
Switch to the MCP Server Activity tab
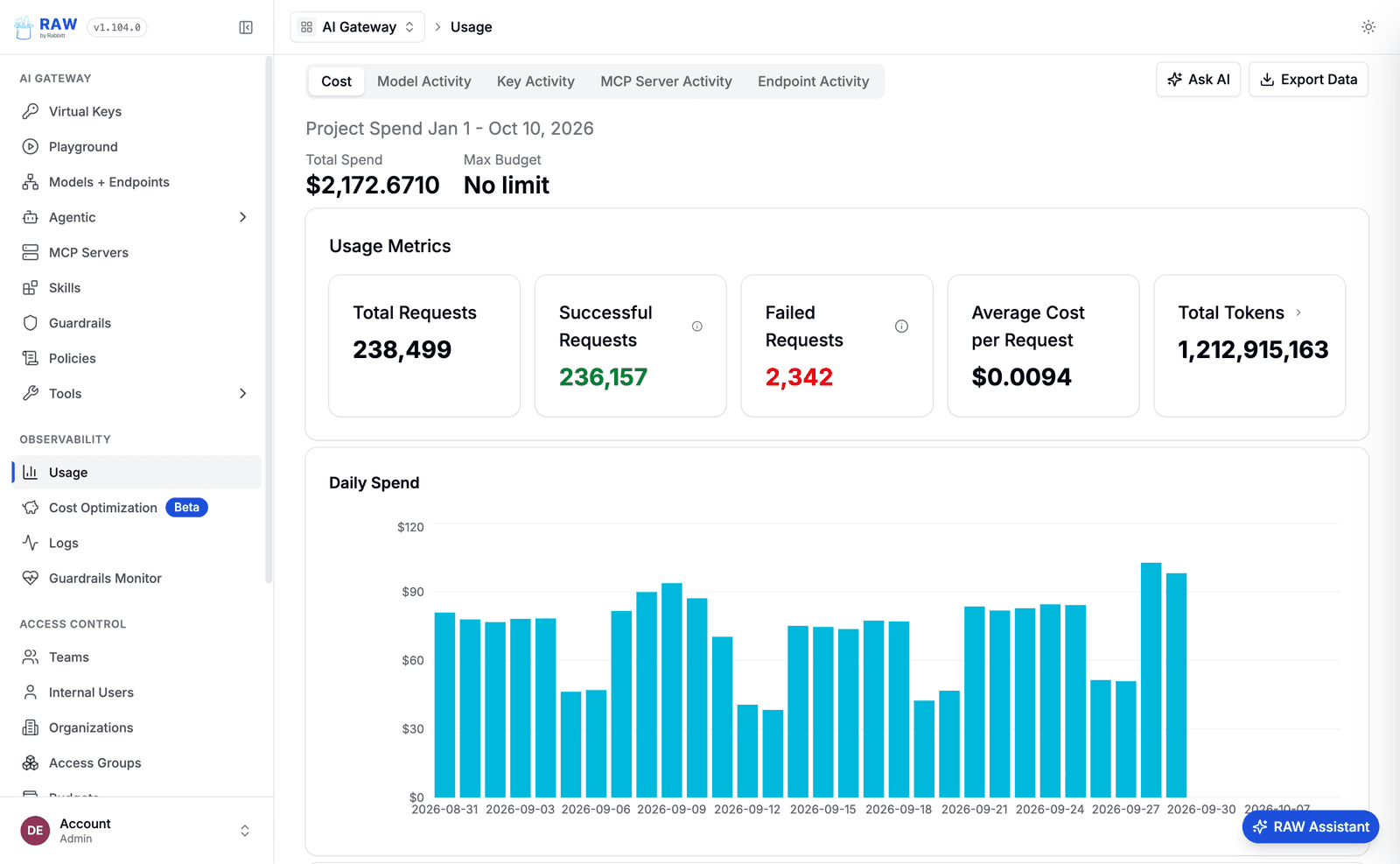tap(666, 81)
